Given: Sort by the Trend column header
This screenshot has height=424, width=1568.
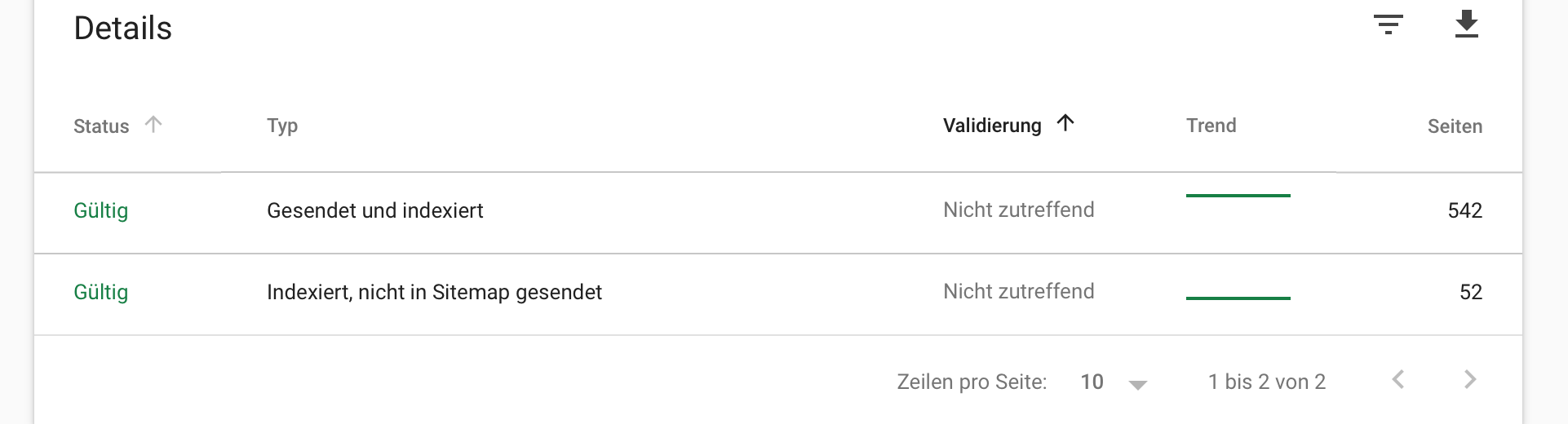Looking at the screenshot, I should point(1211,126).
